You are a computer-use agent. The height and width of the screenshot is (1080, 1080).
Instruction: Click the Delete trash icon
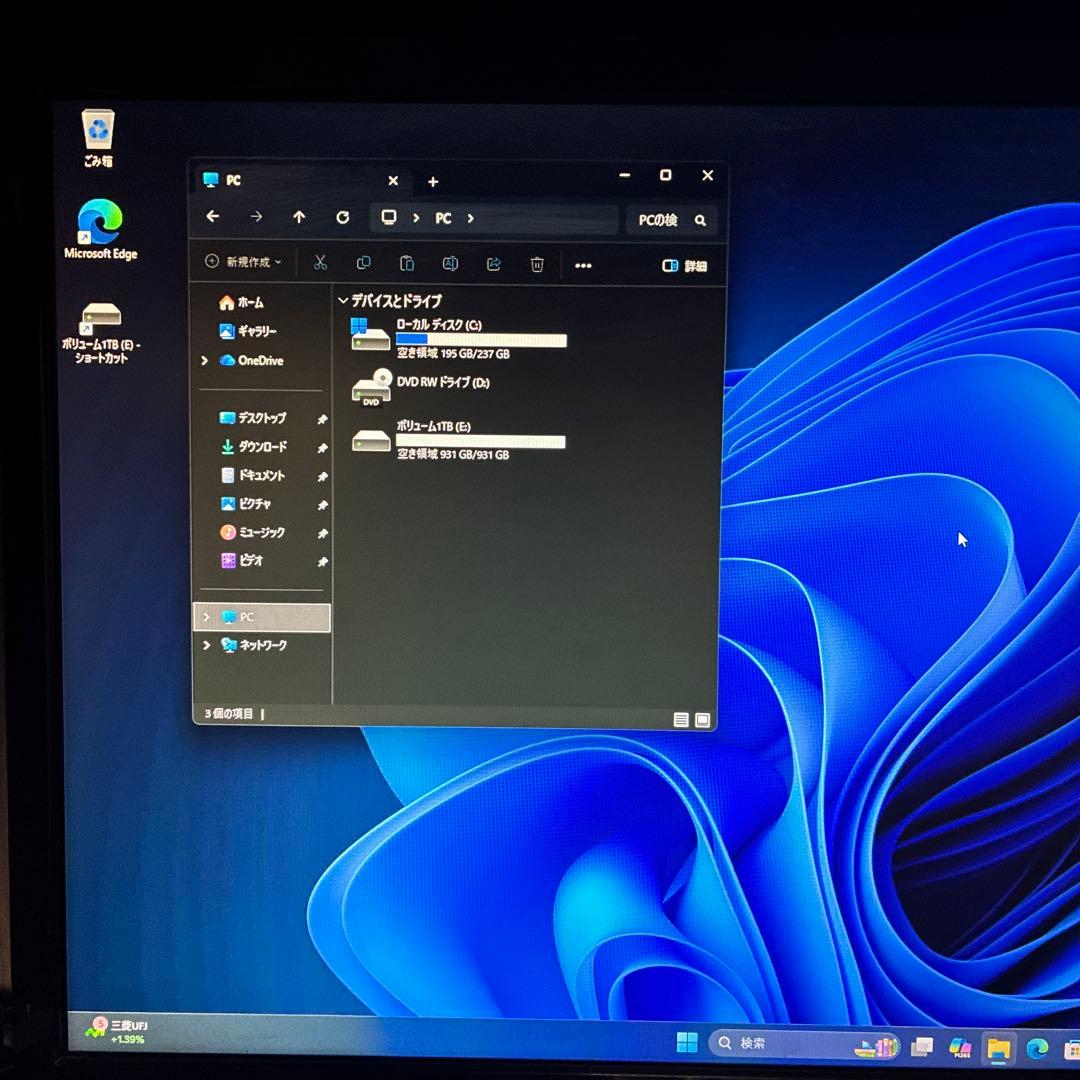(x=537, y=264)
